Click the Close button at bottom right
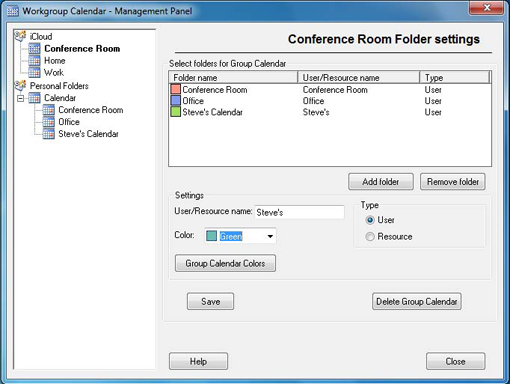The height and width of the screenshot is (384, 510). pyautogui.click(x=455, y=361)
